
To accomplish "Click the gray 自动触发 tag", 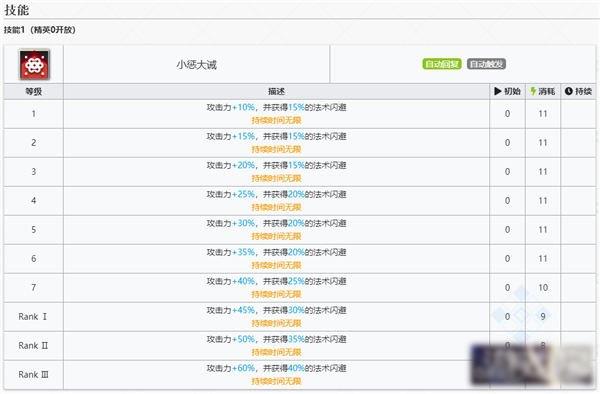I will (x=486, y=64).
